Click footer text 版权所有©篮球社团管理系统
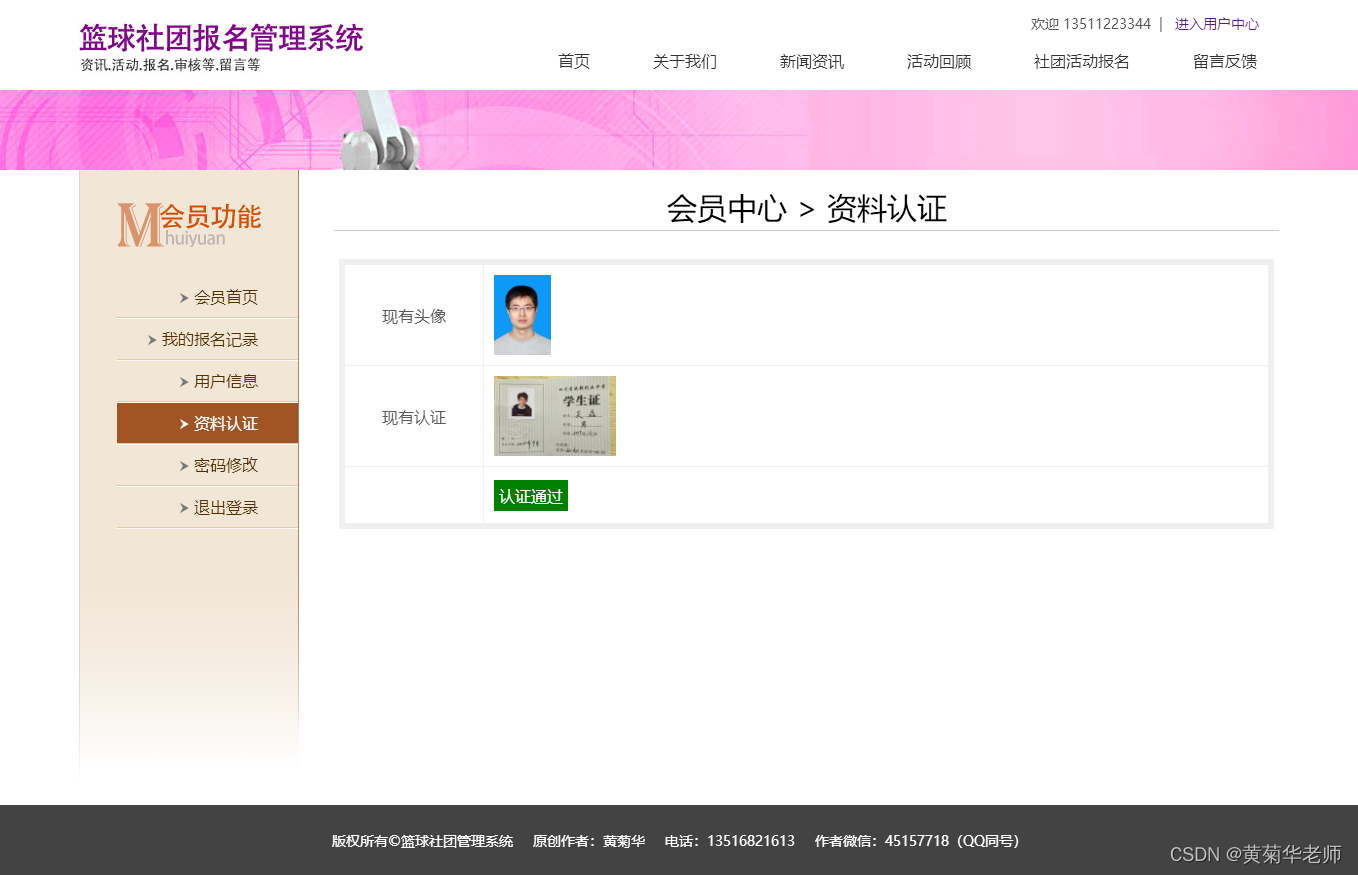Image resolution: width=1358 pixels, height=875 pixels. (x=422, y=841)
